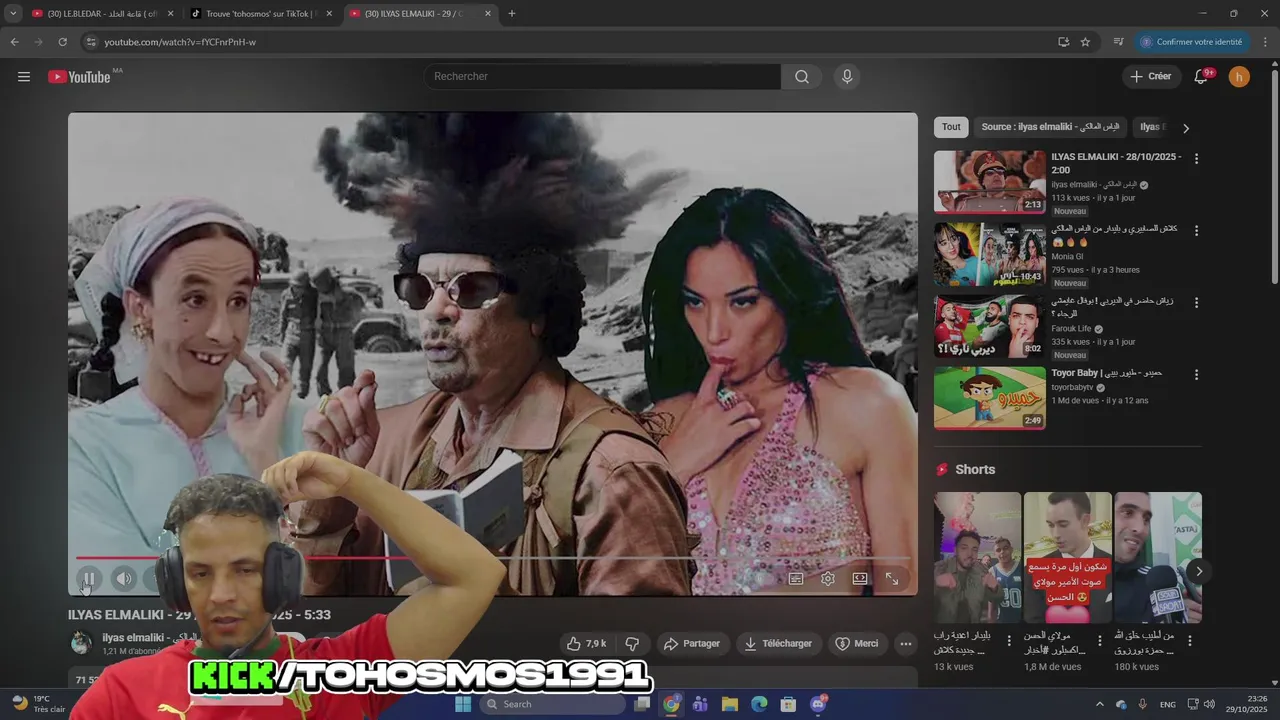Viewport: 1280px width, 720px height.
Task: Show more Shorts with next arrow
Action: [x=1199, y=572]
